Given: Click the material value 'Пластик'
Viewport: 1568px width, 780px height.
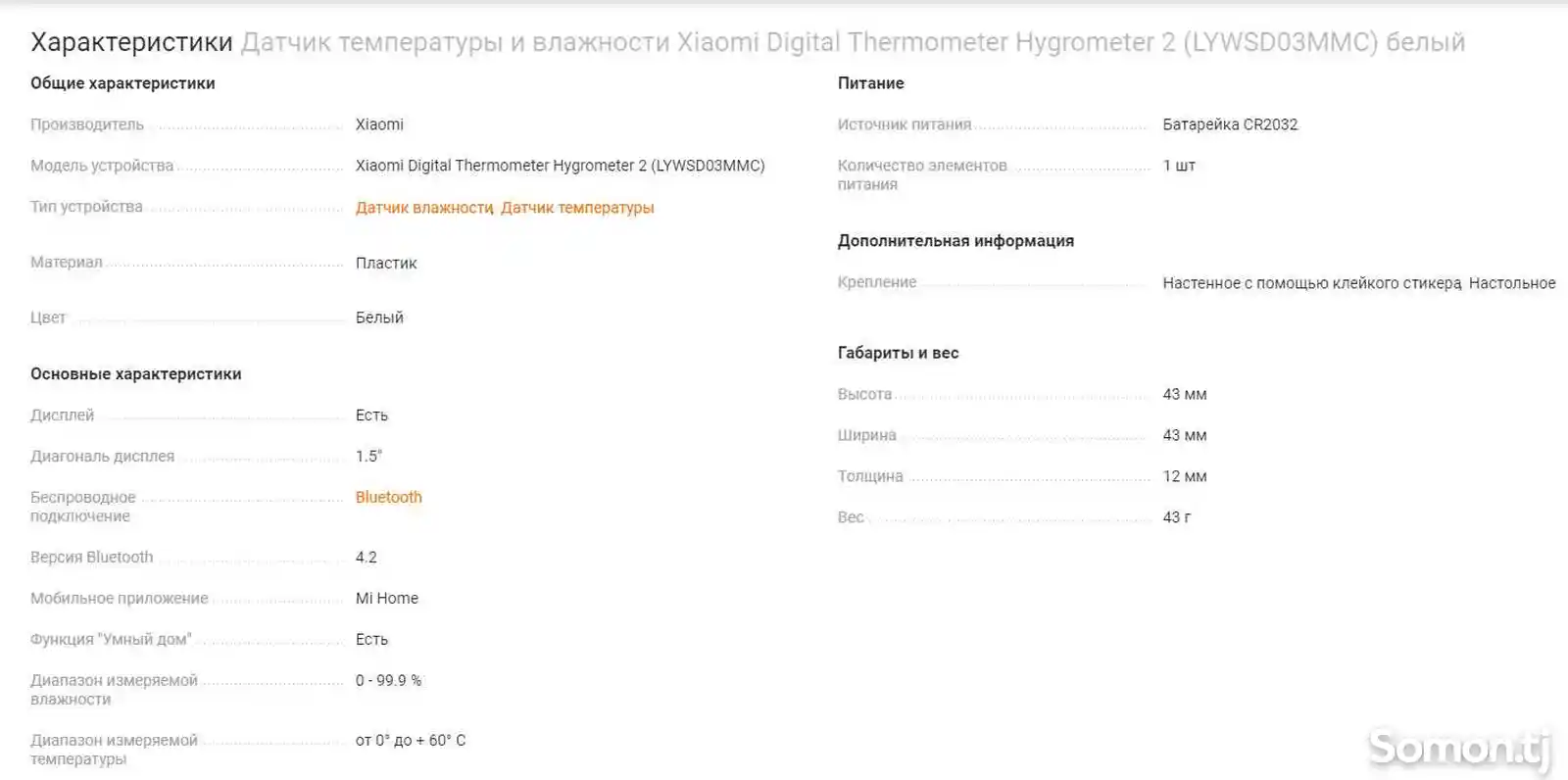Looking at the screenshot, I should 386,263.
